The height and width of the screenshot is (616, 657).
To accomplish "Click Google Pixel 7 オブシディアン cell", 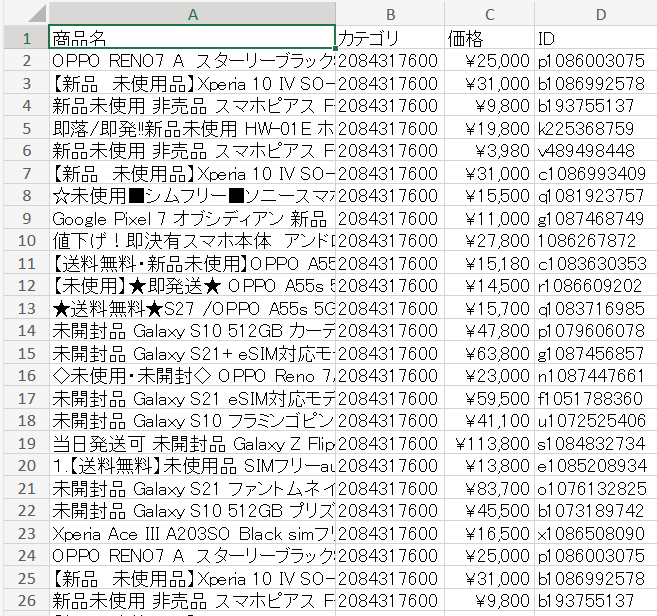I will click(x=192, y=218).
